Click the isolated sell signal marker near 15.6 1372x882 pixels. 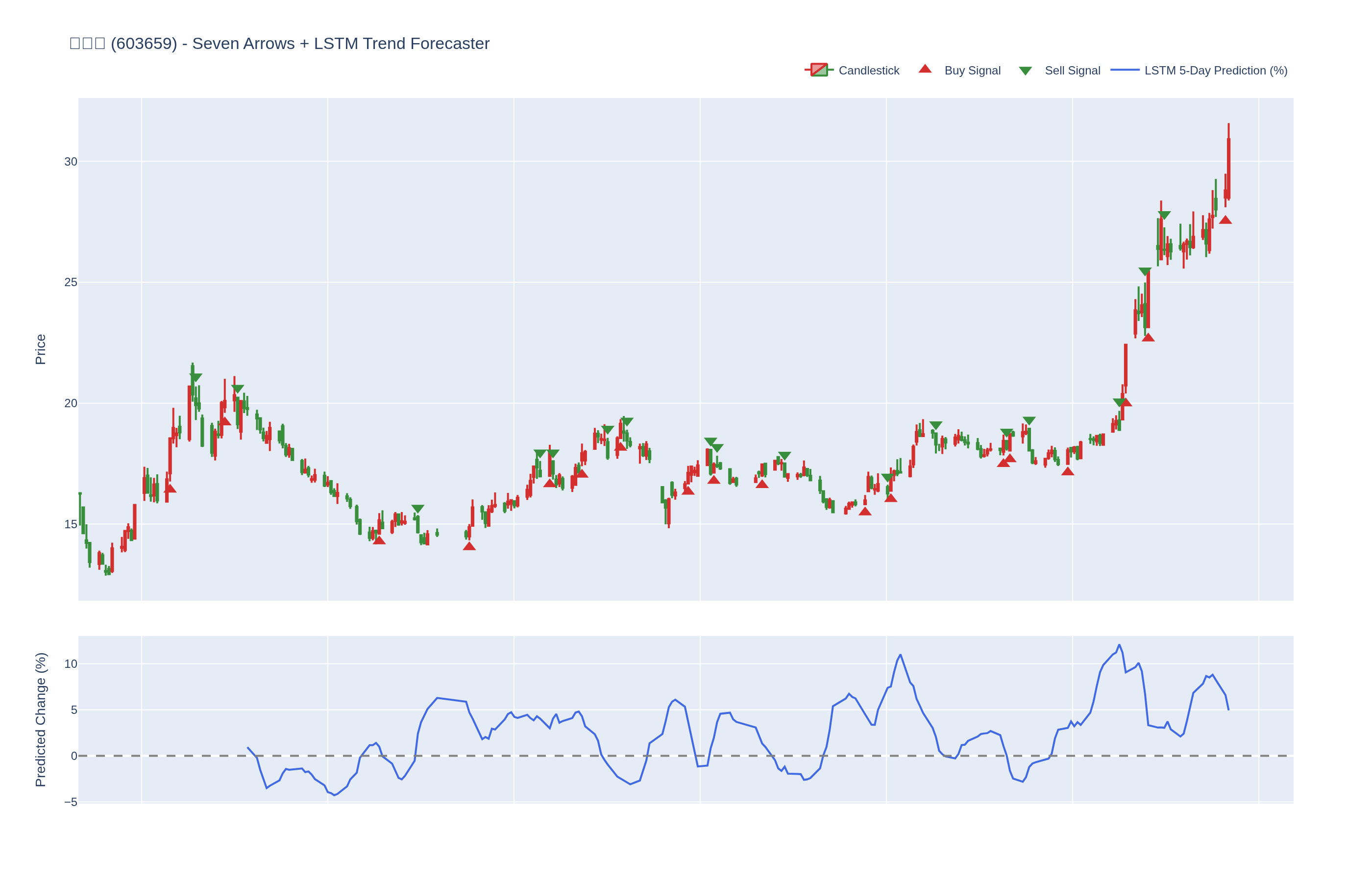coord(417,509)
